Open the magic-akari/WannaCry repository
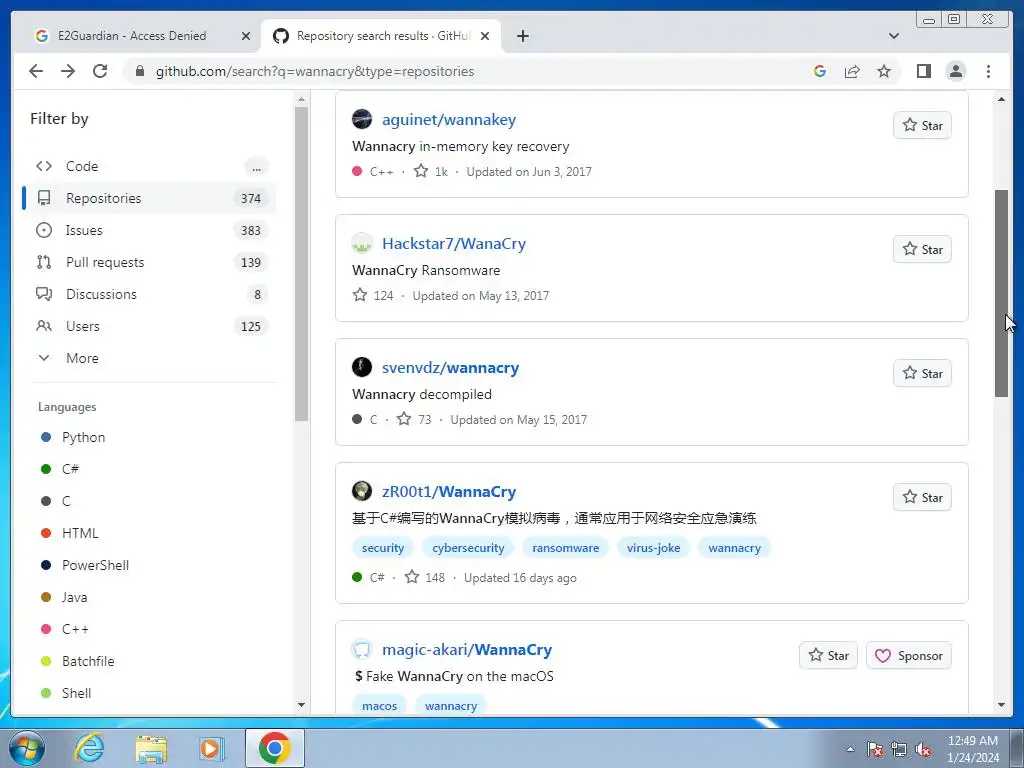Viewport: 1024px width, 768px height. (x=467, y=650)
